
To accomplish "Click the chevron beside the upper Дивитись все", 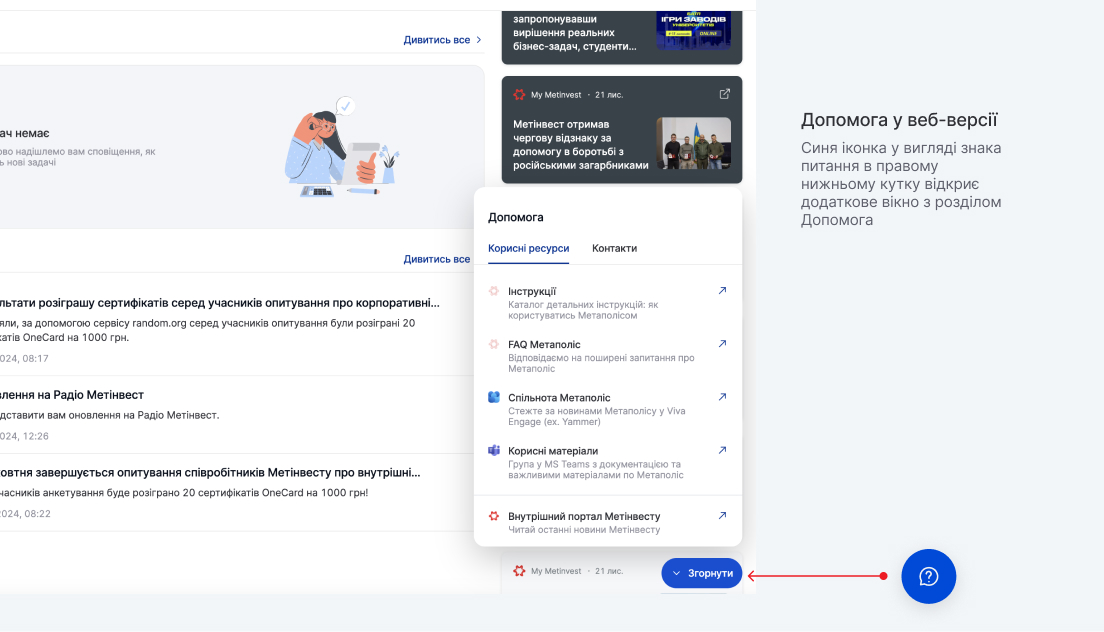I will pos(479,40).
